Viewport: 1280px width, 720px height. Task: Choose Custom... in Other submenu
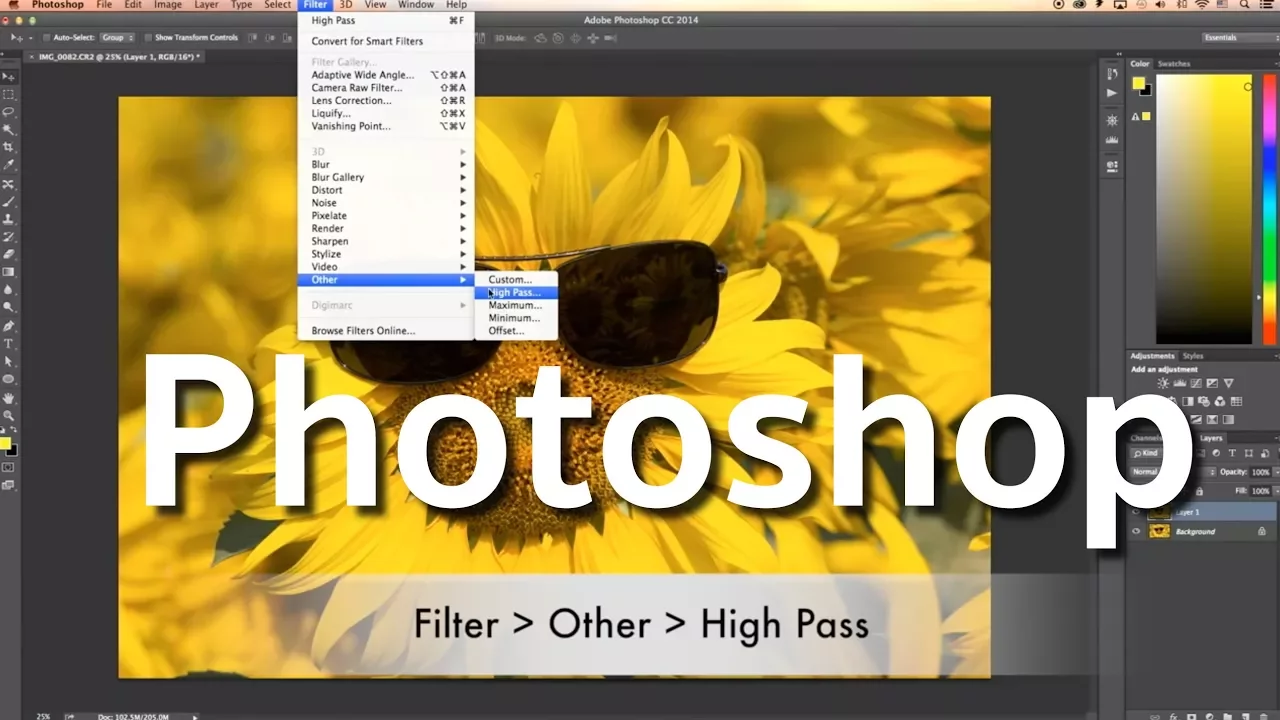(516, 279)
